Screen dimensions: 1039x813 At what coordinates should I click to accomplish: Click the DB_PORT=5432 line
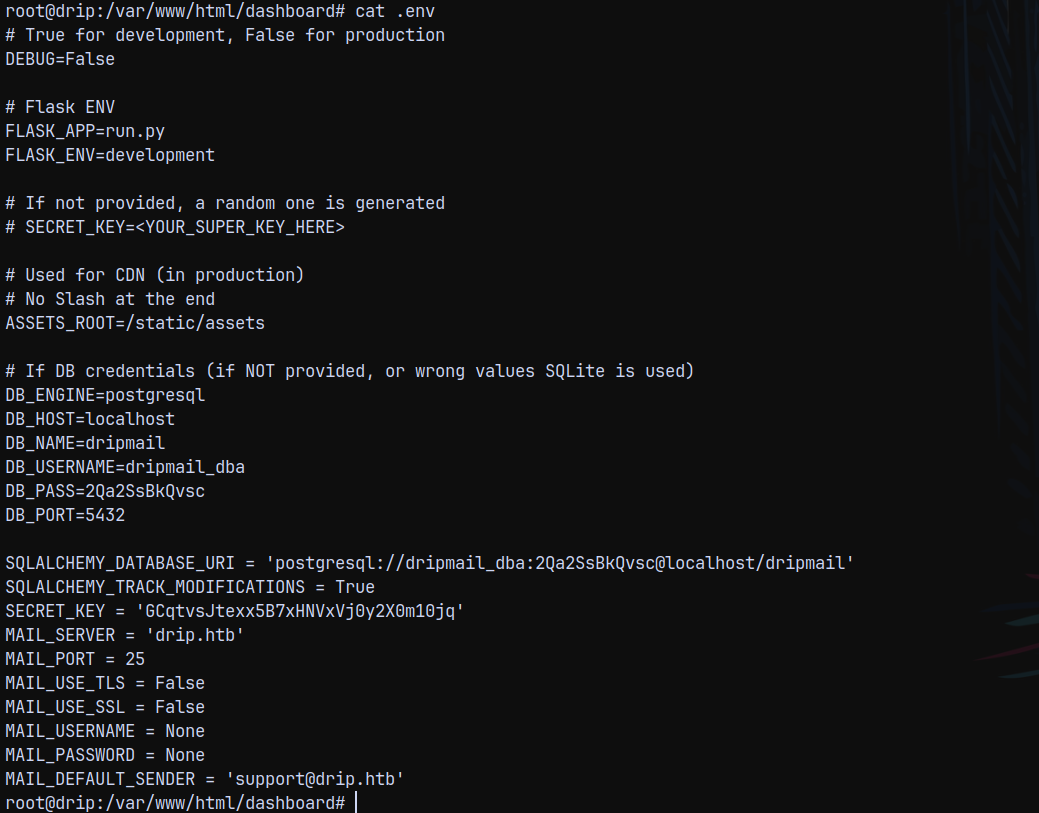click(x=65, y=515)
